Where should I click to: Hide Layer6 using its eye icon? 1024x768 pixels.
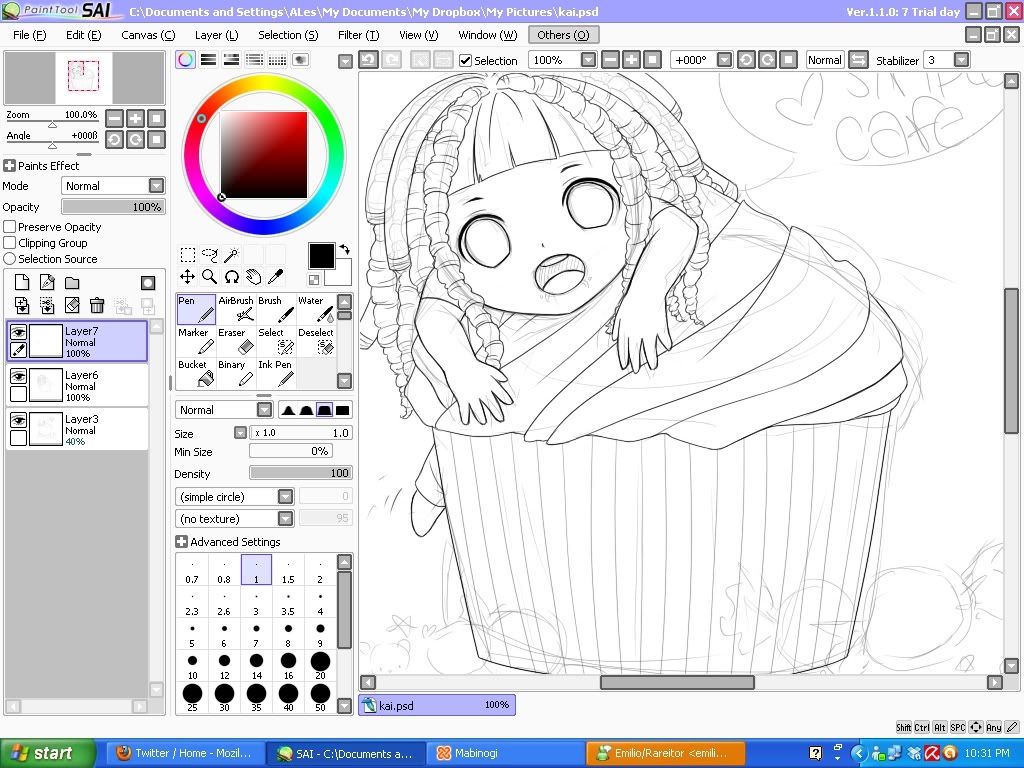click(x=18, y=376)
